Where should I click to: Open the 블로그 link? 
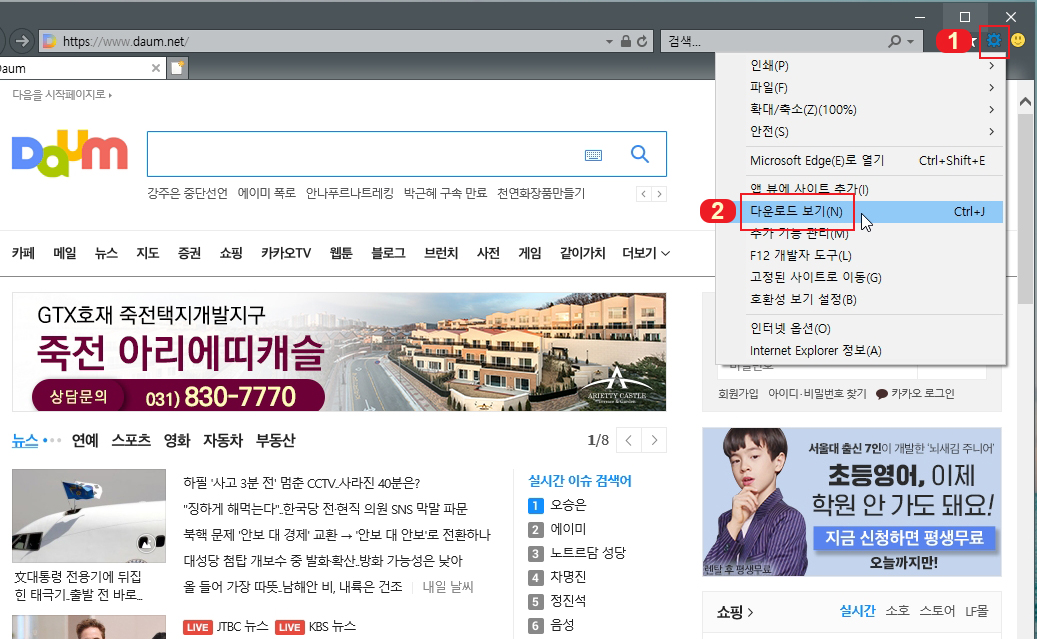pos(388,253)
